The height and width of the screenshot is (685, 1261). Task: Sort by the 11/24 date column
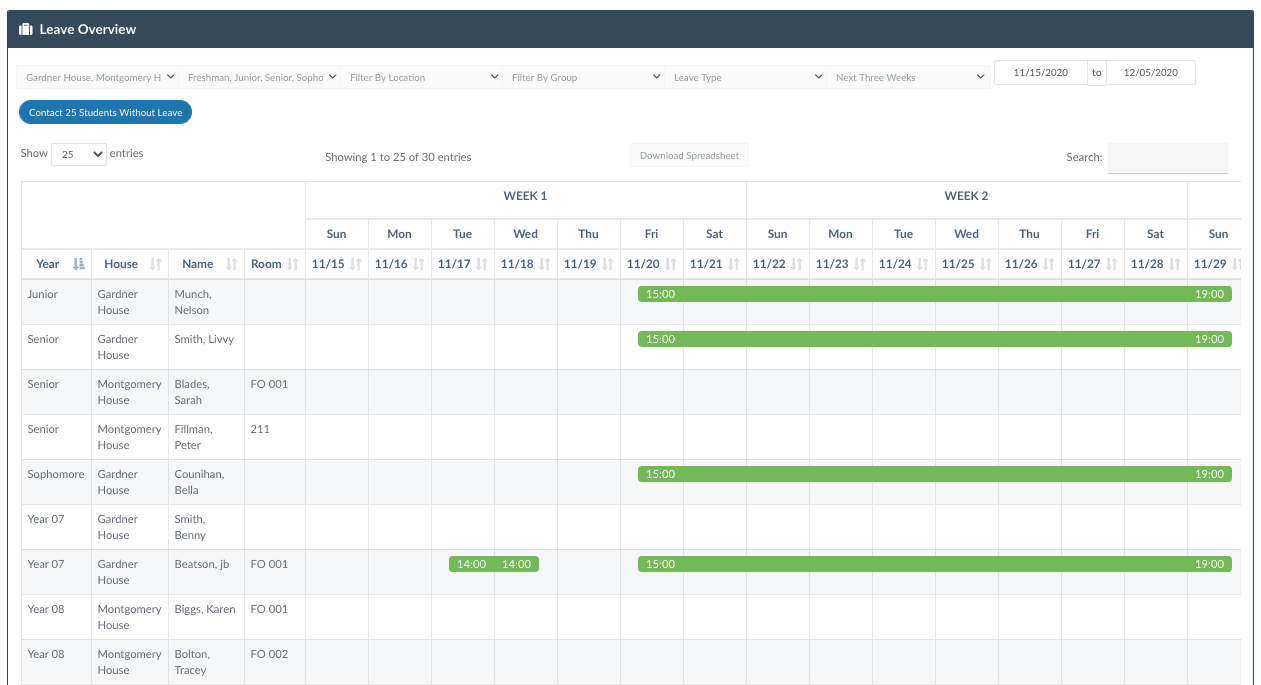[904, 264]
